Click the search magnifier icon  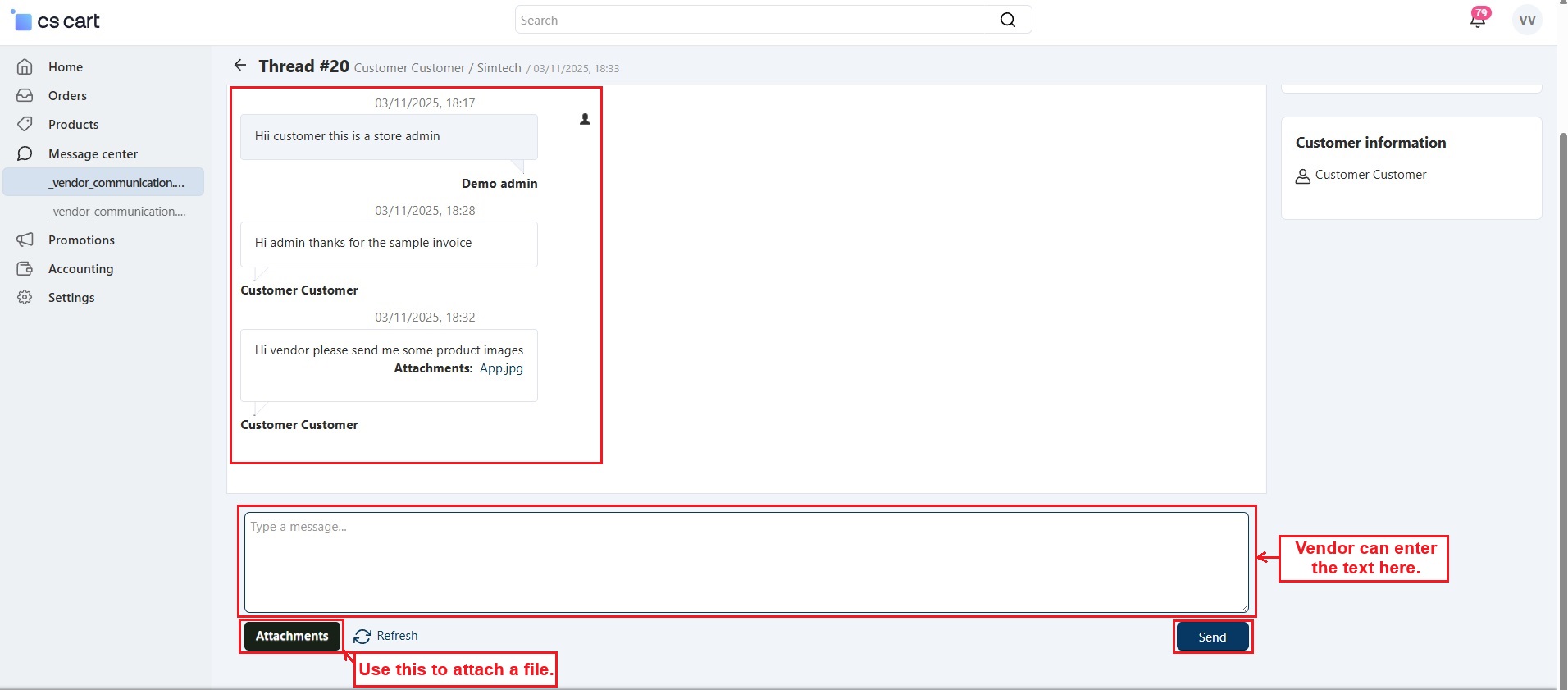[1007, 21]
